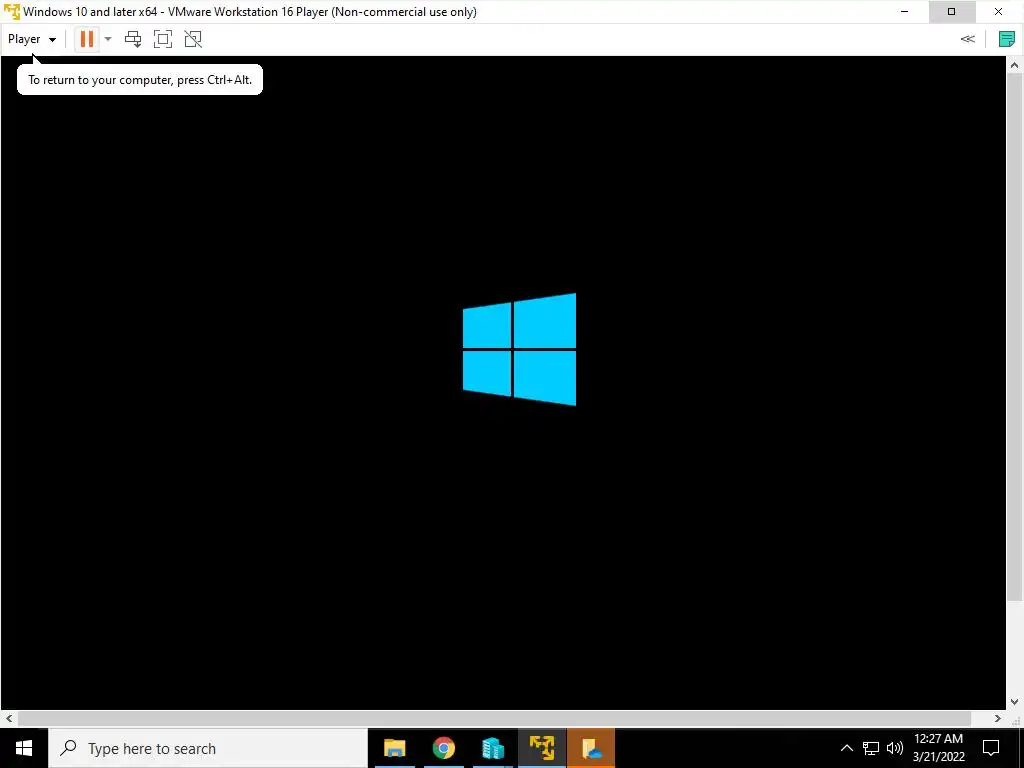
Task: Open clock showing 12:27 AM
Action: [938, 748]
